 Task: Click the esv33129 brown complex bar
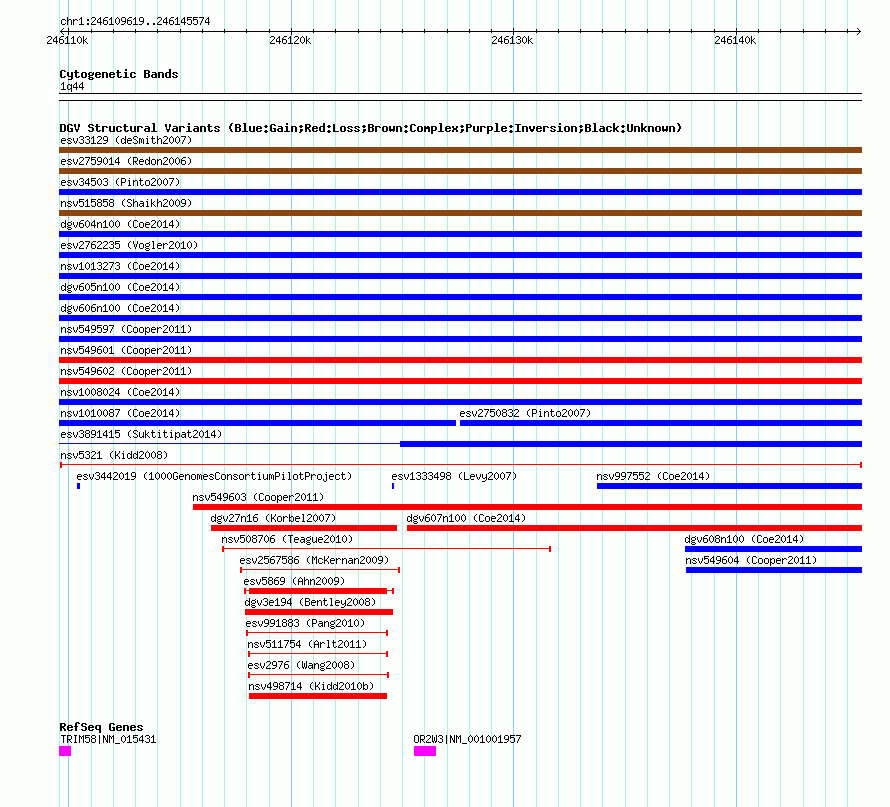pyautogui.click(x=460, y=150)
